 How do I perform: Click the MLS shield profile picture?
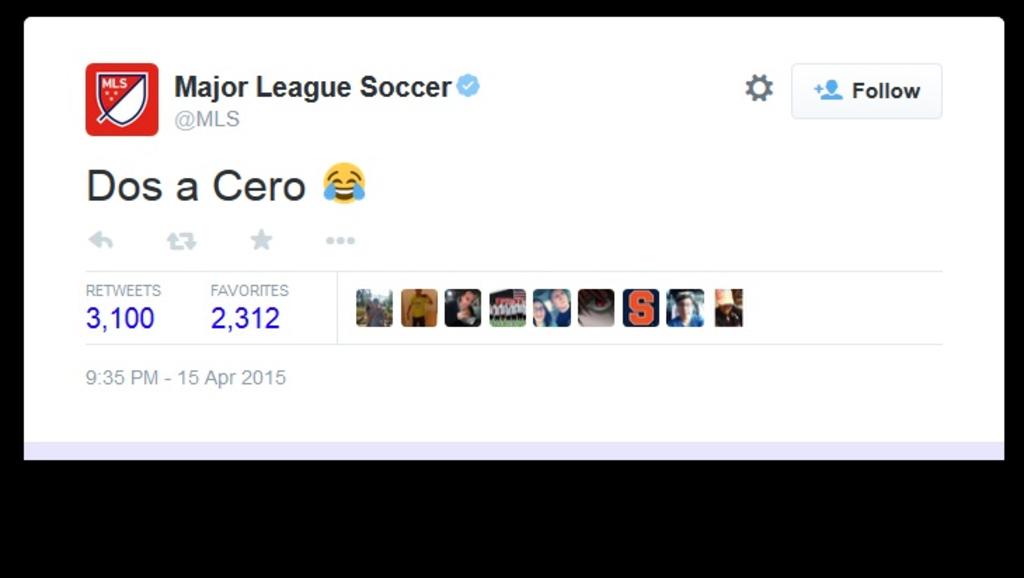[122, 99]
